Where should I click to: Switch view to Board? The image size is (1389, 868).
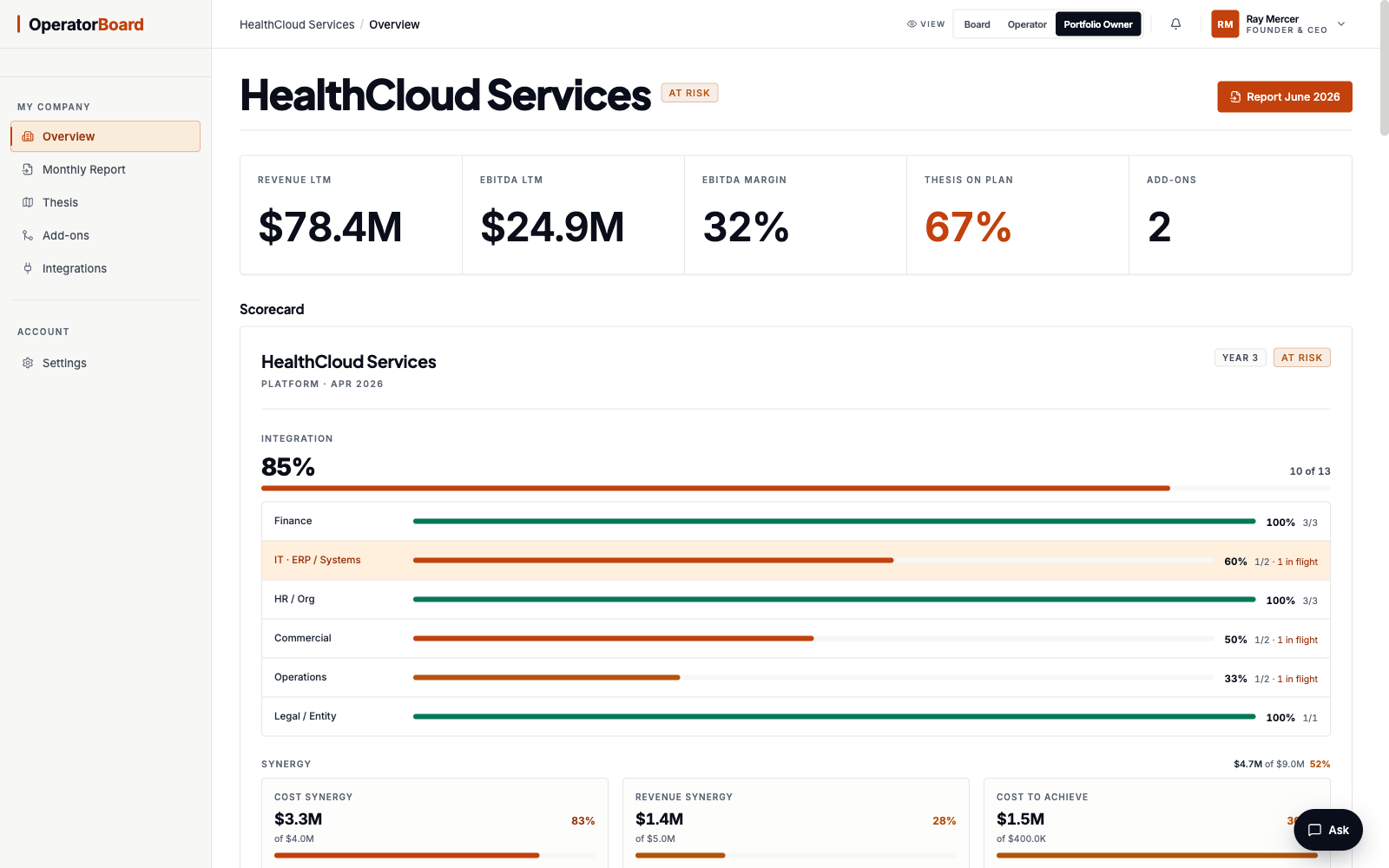pos(977,24)
